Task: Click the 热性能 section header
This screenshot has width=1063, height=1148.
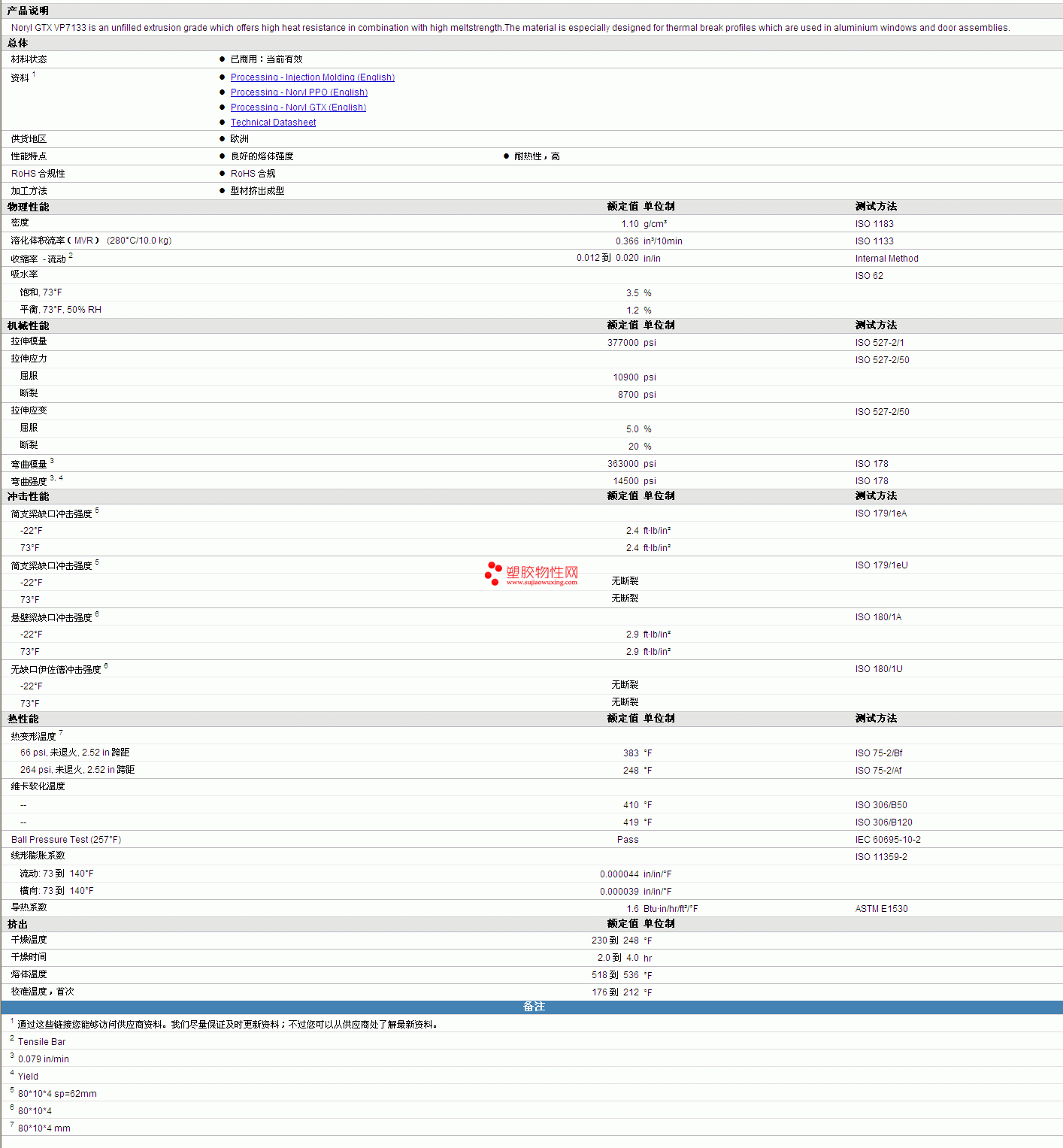Action: pos(23,719)
